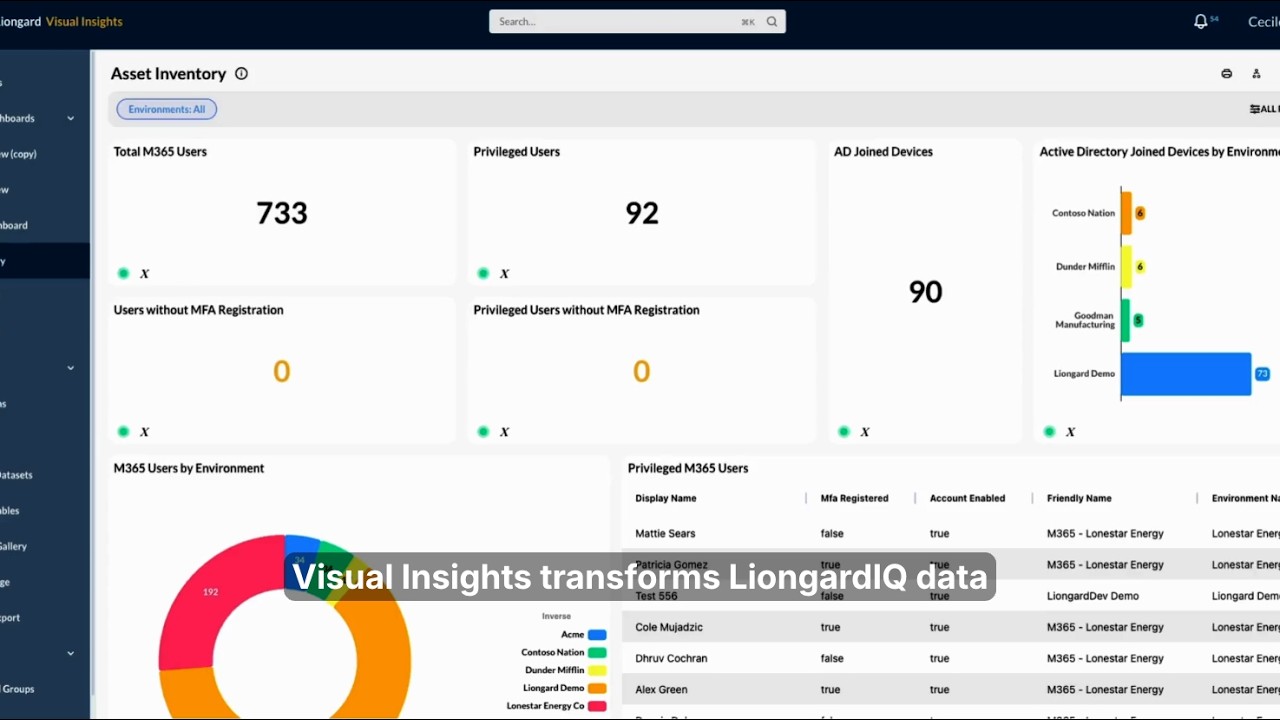Screen dimensions: 1280x720
Task: Open the hierarchy share icon next to print
Action: (1256, 74)
